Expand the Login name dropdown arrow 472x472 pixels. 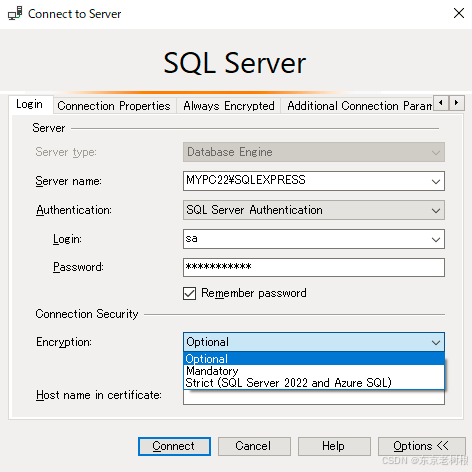436,239
